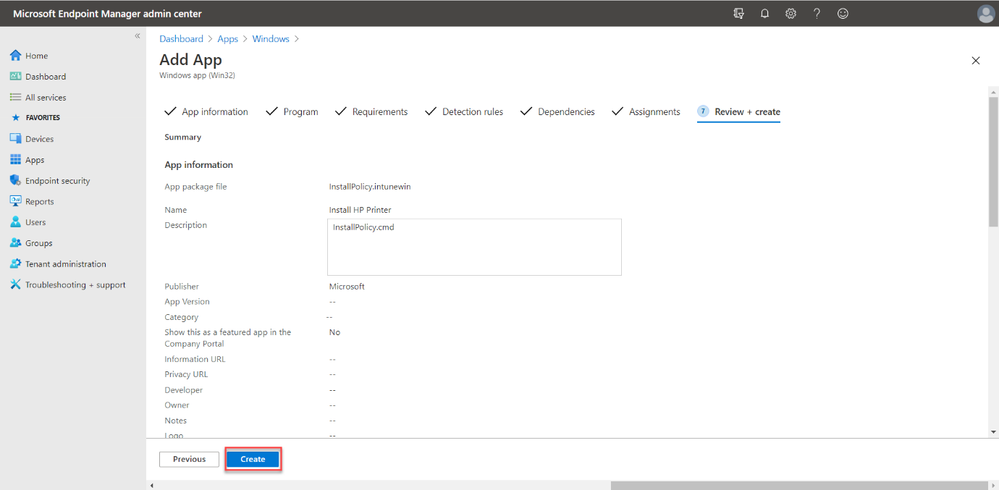Click the horizontal scrollbar thumb
999x490 pixels.
click(x=801, y=486)
